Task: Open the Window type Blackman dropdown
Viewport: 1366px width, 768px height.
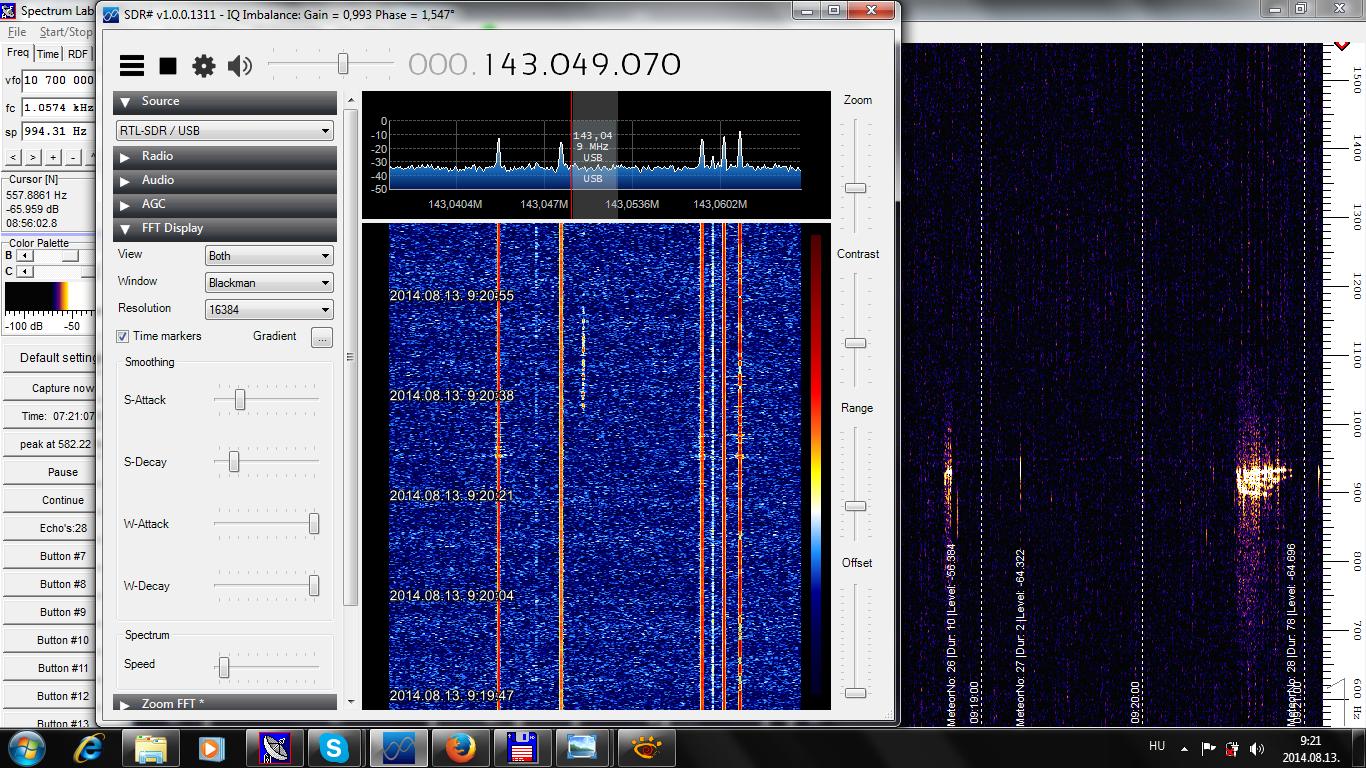Action: [268, 283]
